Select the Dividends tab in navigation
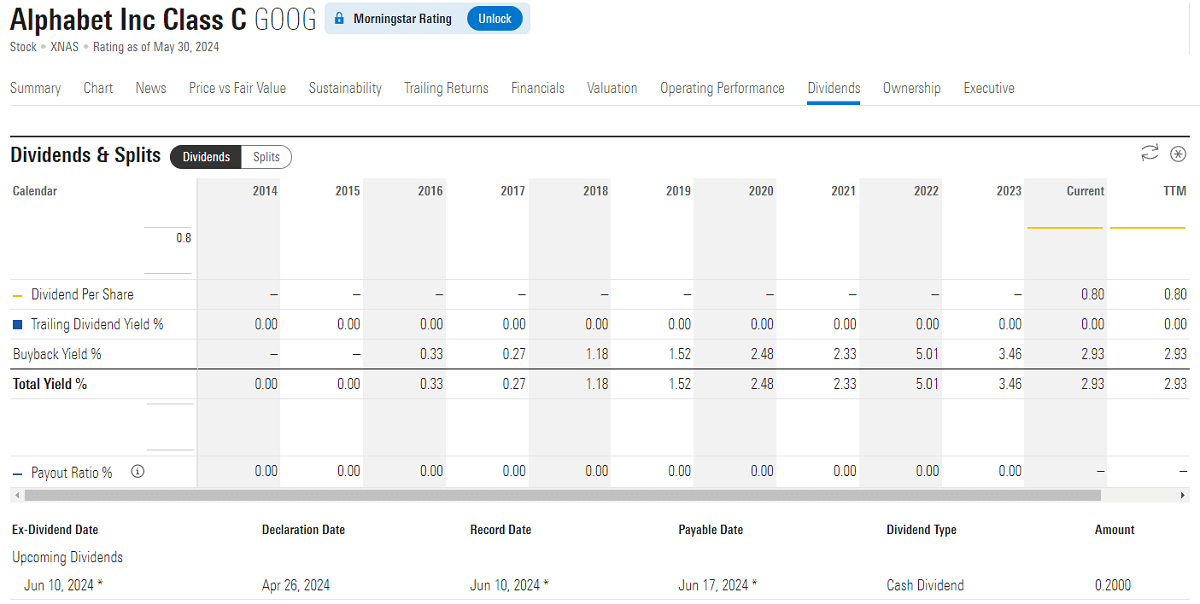 coord(834,88)
